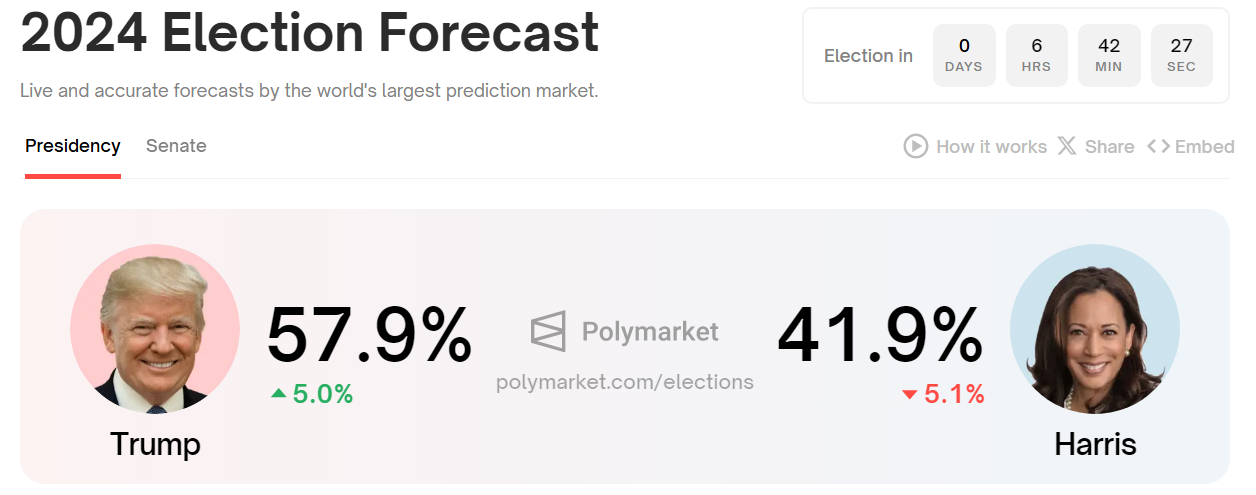Image resolution: width=1256 pixels, height=495 pixels.
Task: Click the Embed code brackets icon
Action: 1158,147
